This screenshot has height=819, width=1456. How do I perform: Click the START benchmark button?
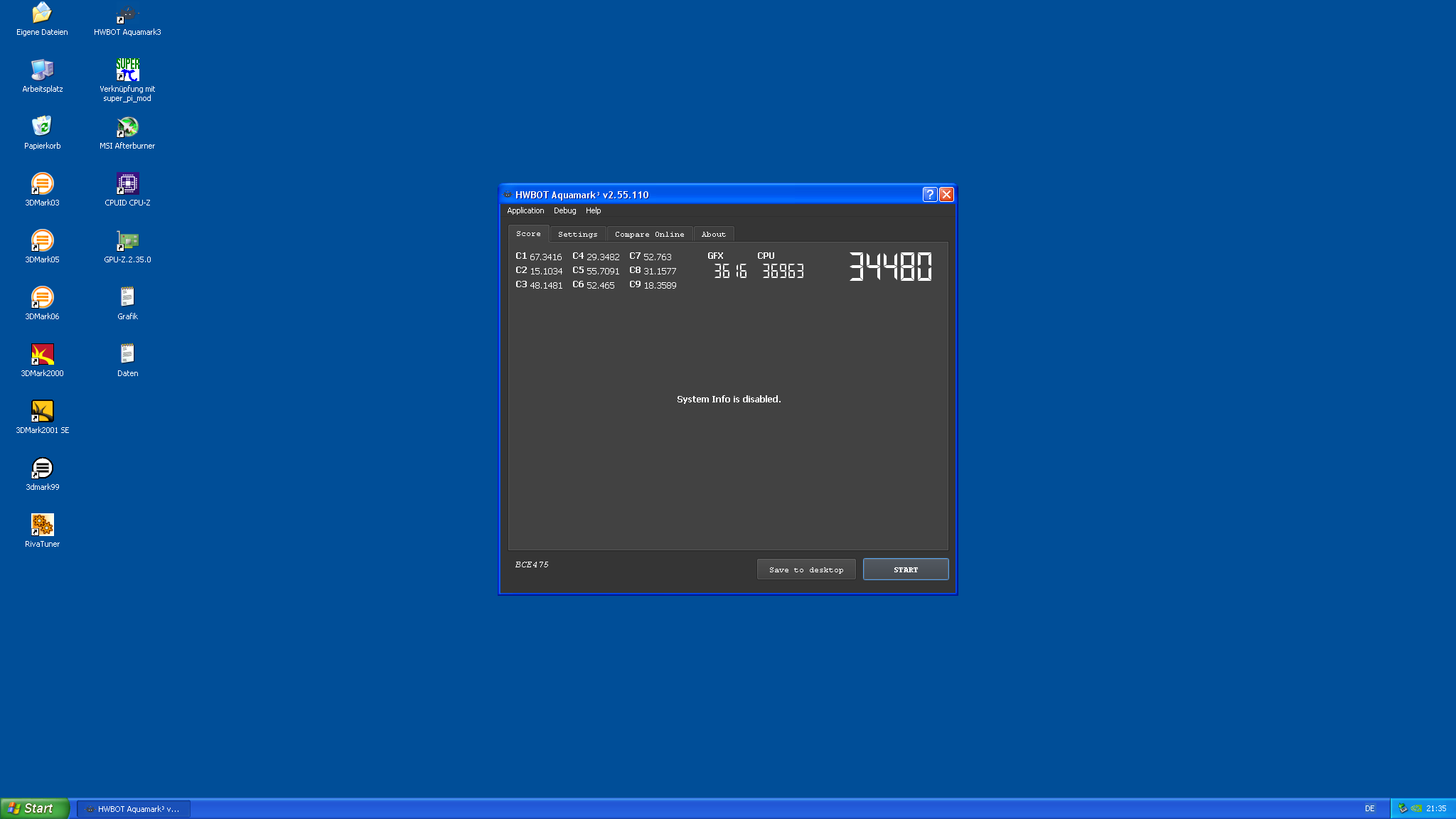tap(906, 569)
